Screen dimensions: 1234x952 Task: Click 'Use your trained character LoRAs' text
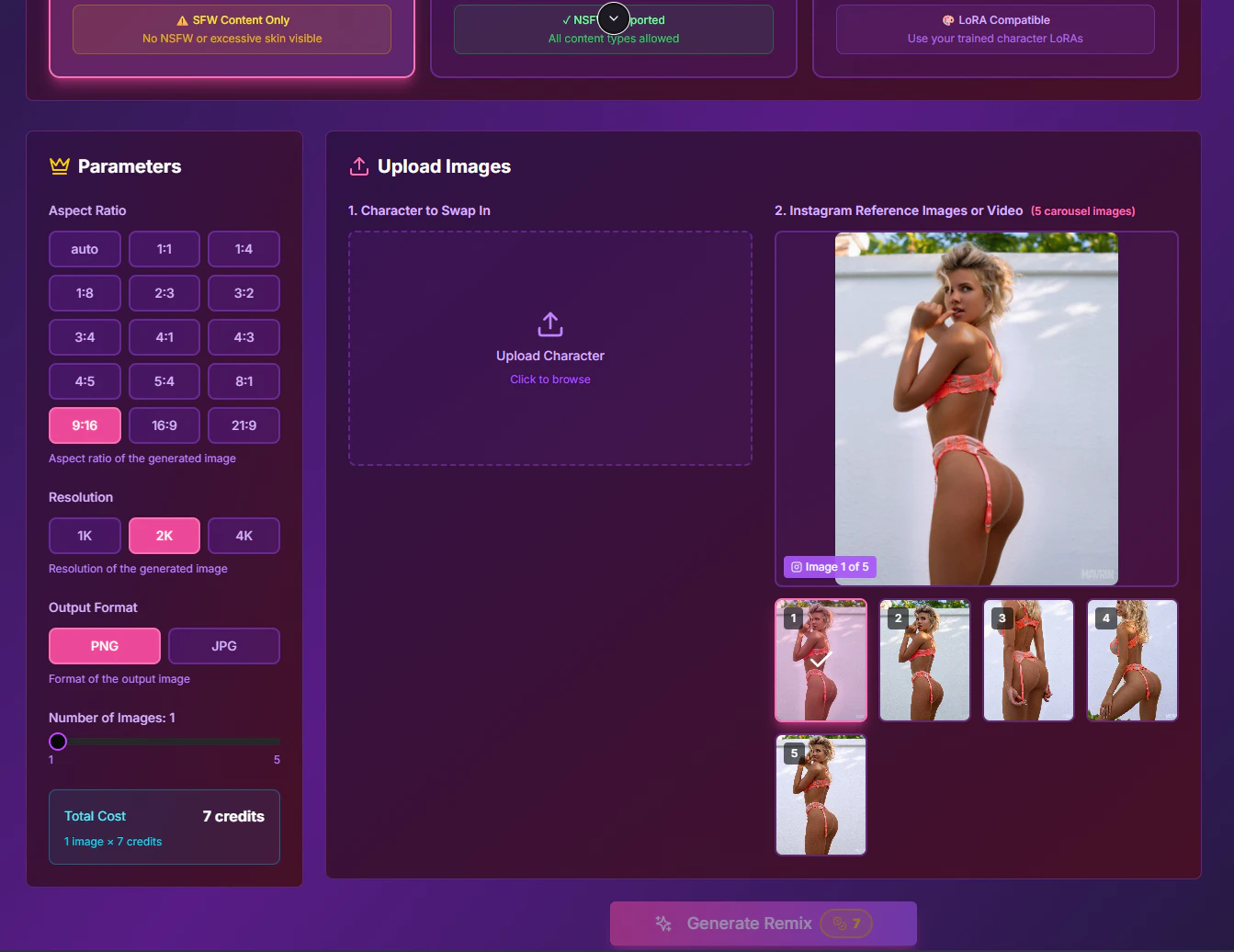click(995, 39)
